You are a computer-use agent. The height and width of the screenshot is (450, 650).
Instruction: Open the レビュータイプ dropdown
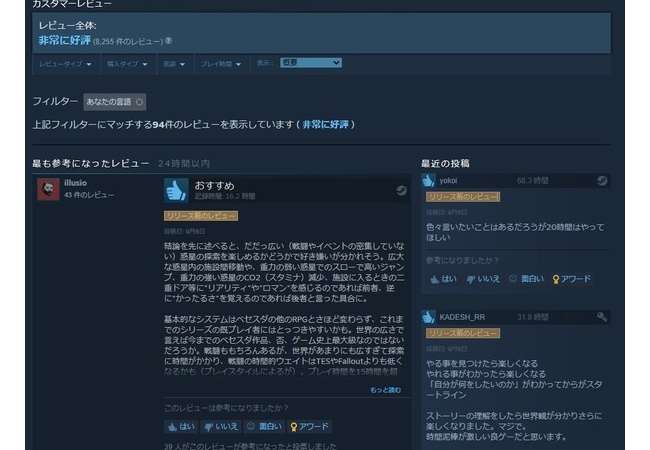(x=64, y=63)
